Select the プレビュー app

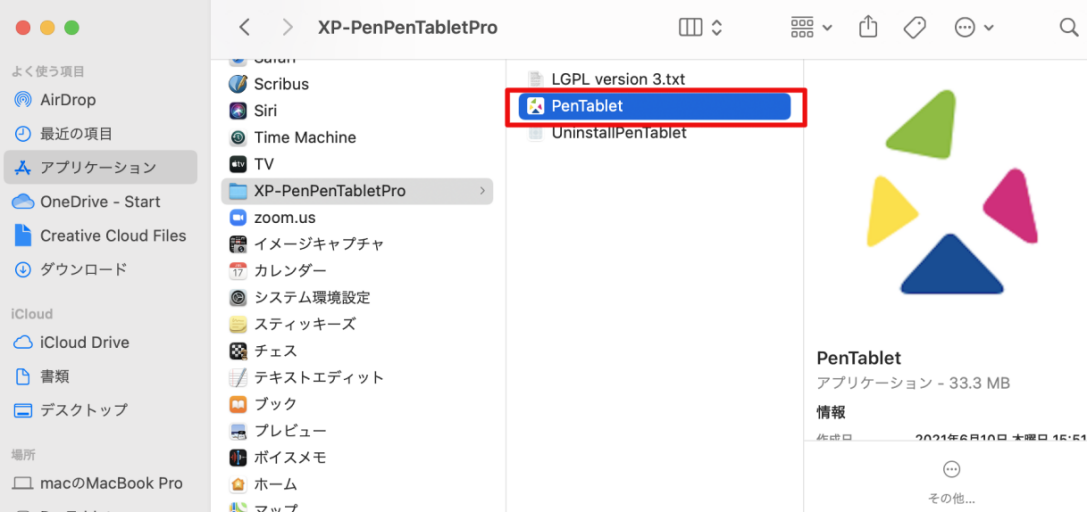tap(357, 431)
